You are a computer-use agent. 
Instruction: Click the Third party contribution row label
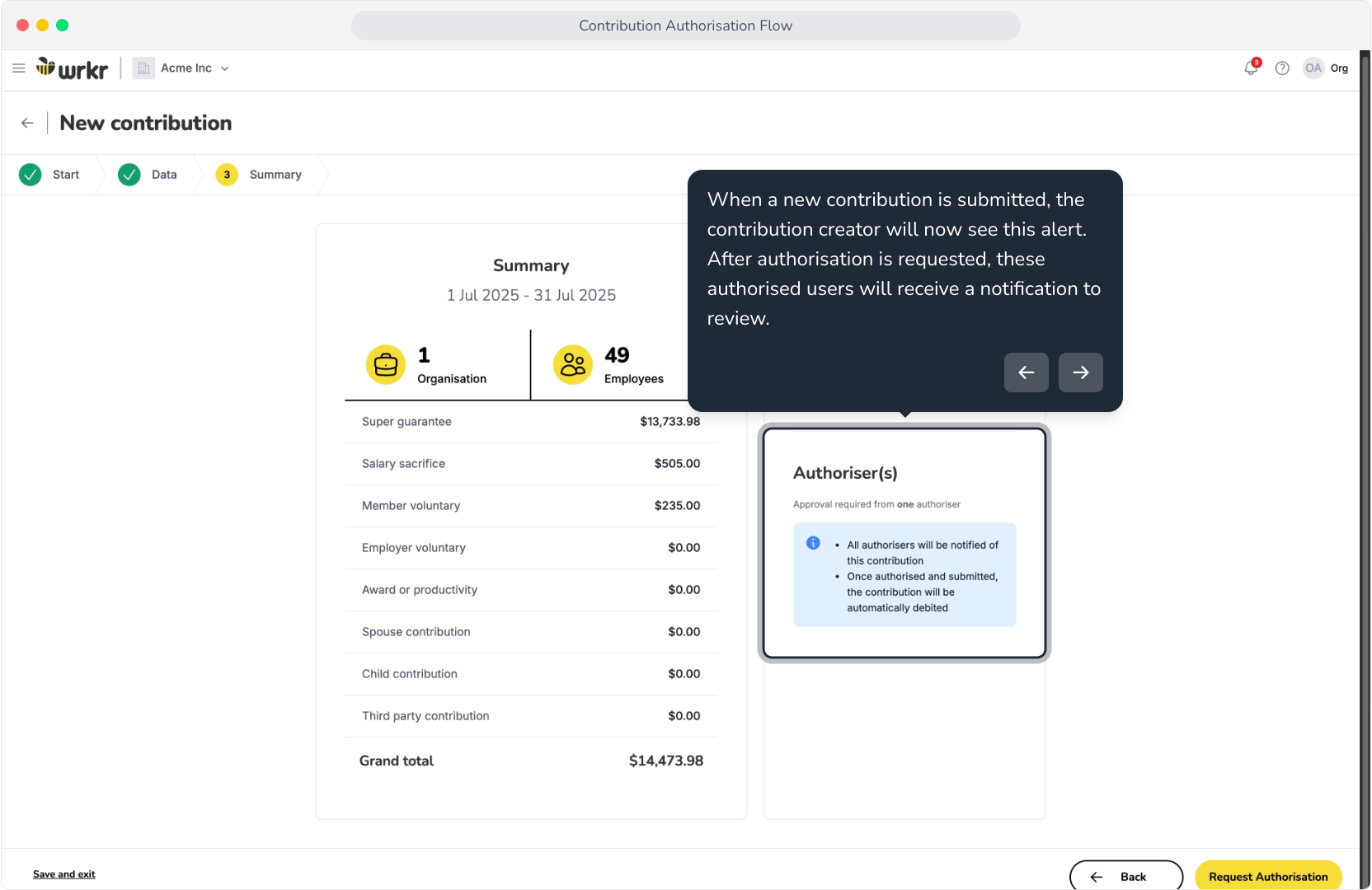[425, 716]
